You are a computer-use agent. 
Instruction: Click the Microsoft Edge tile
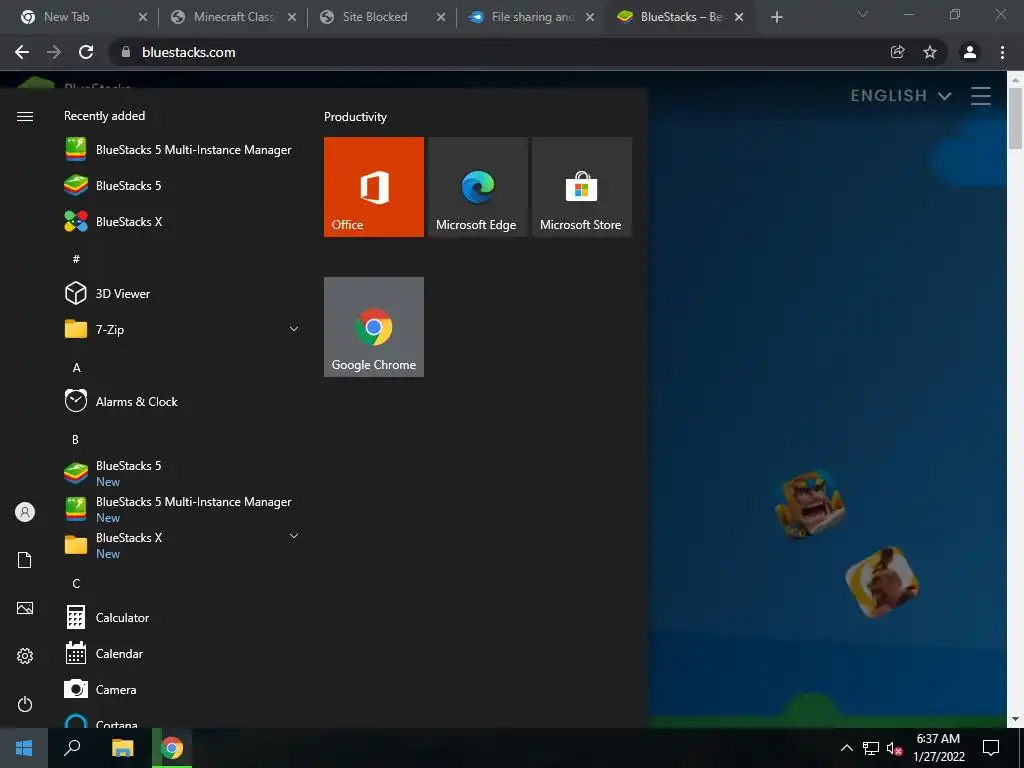pos(477,187)
